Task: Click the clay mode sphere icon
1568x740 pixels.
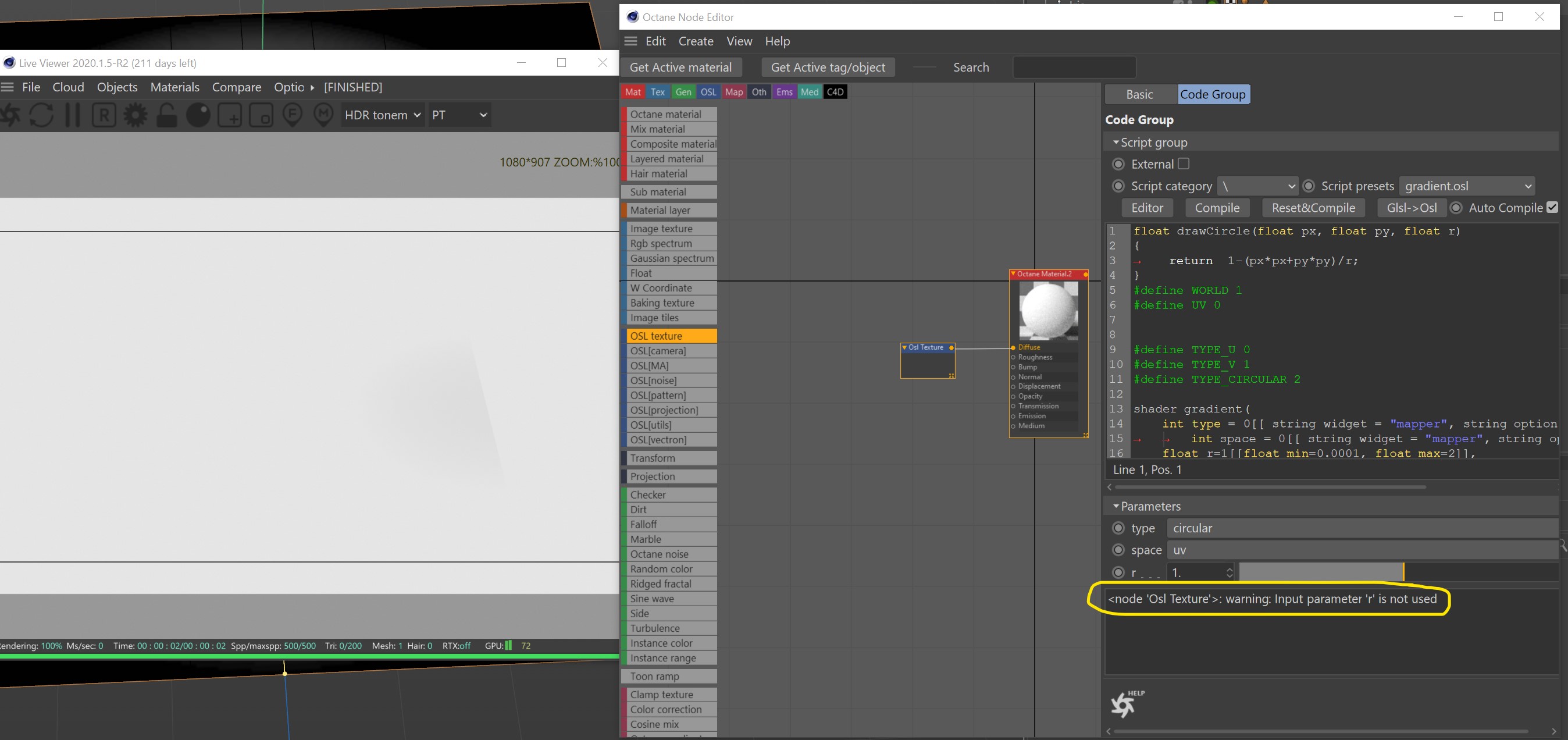Action: (198, 115)
